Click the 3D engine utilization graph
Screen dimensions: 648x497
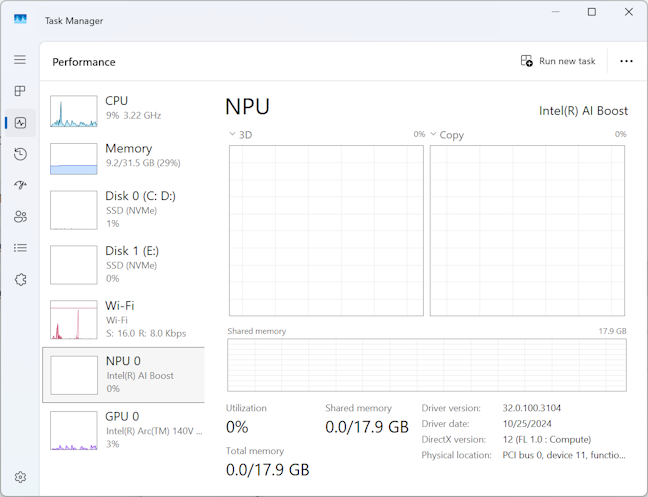point(326,231)
